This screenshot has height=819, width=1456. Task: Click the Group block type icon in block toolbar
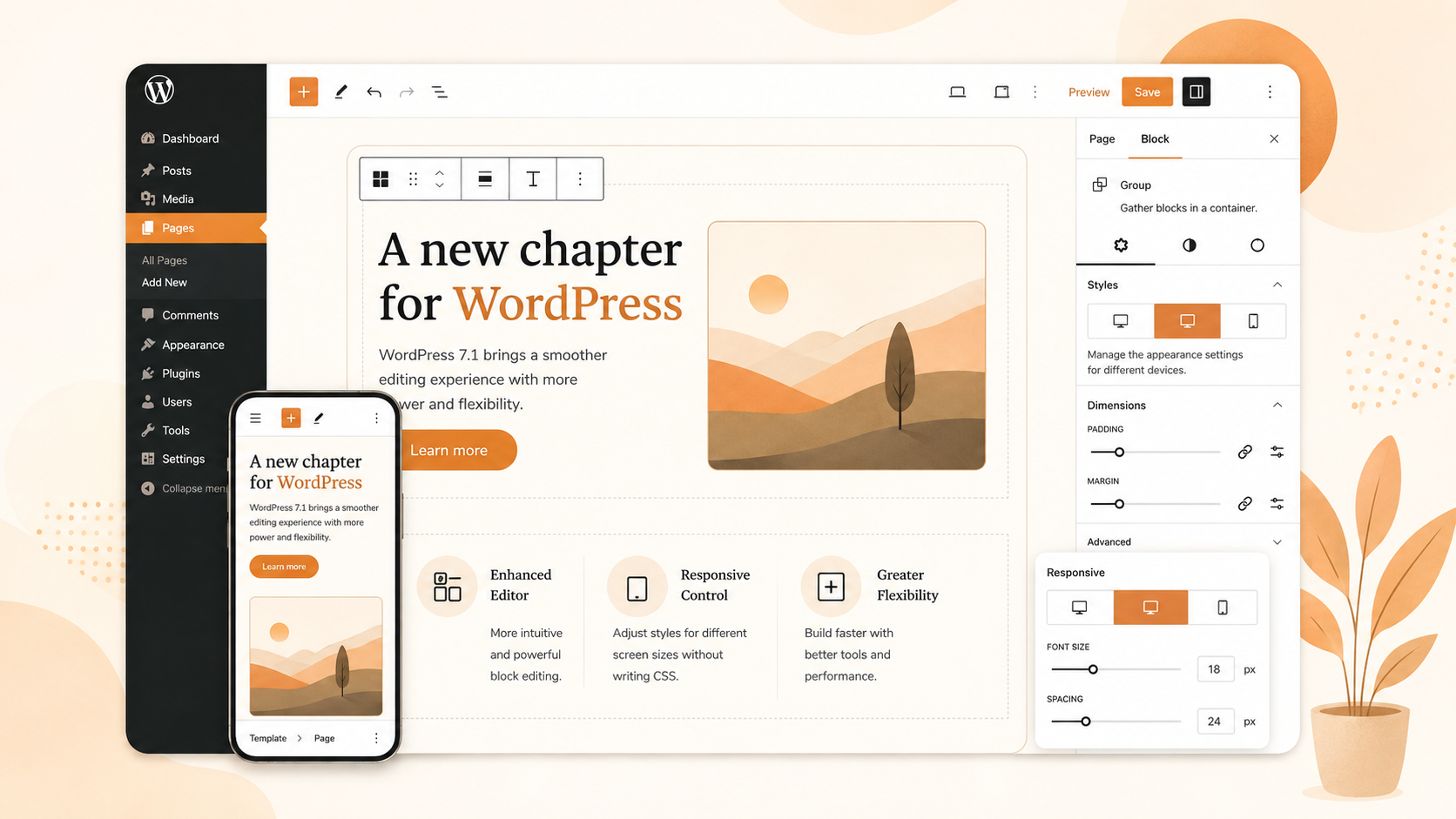(381, 178)
